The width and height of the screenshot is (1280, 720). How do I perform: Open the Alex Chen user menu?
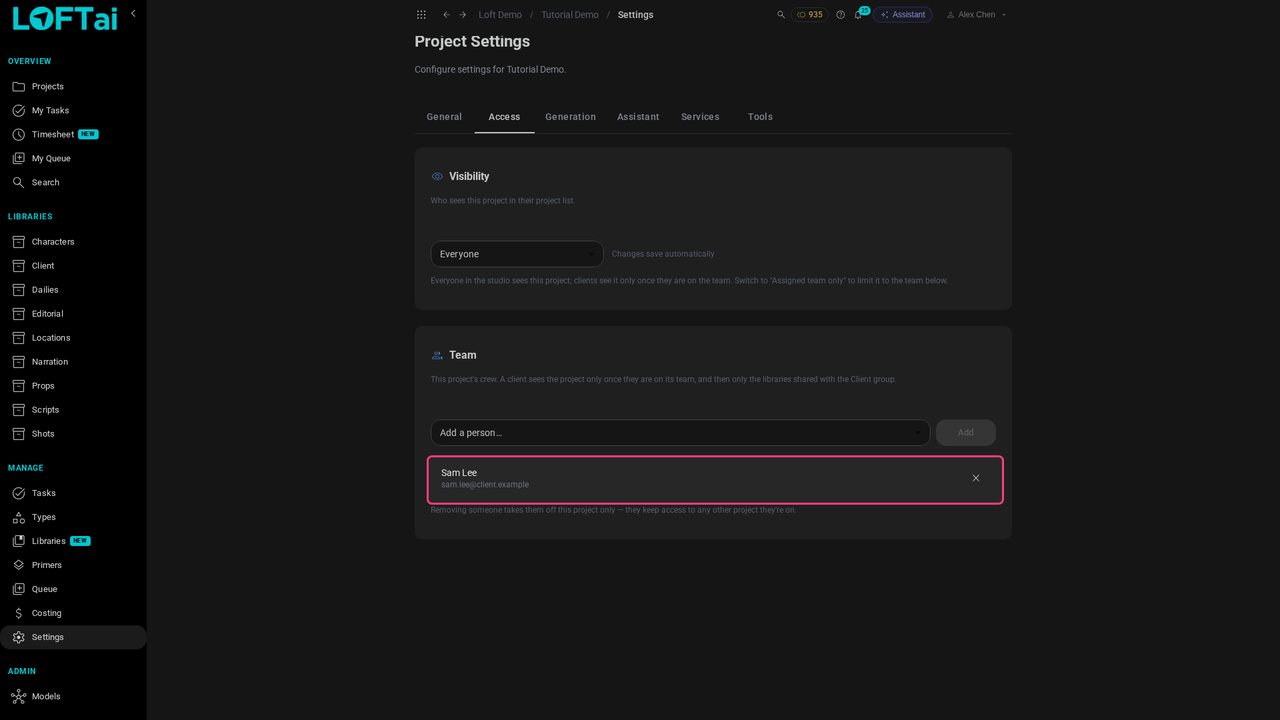pos(976,15)
